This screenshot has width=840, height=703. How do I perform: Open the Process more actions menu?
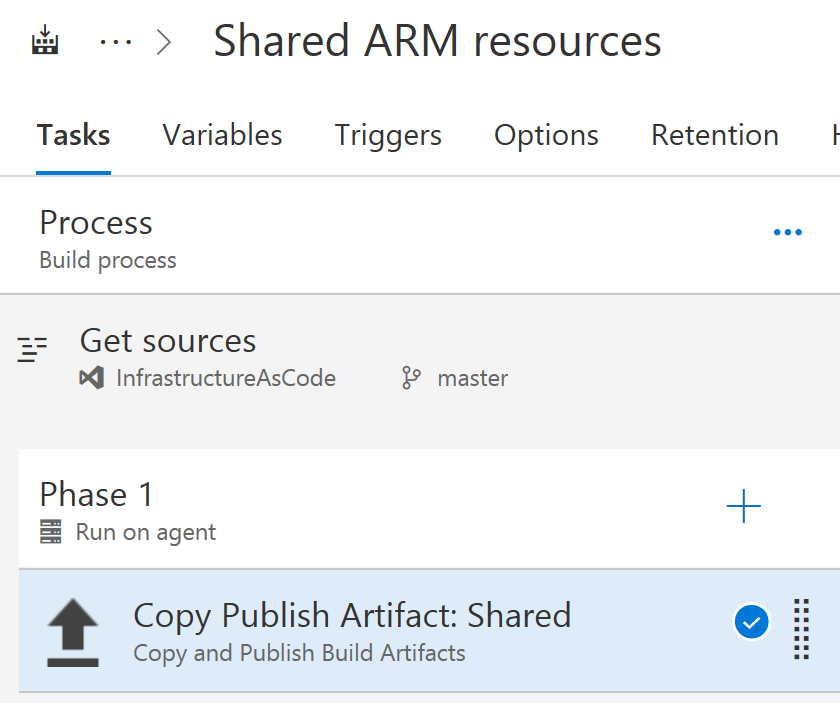click(787, 233)
